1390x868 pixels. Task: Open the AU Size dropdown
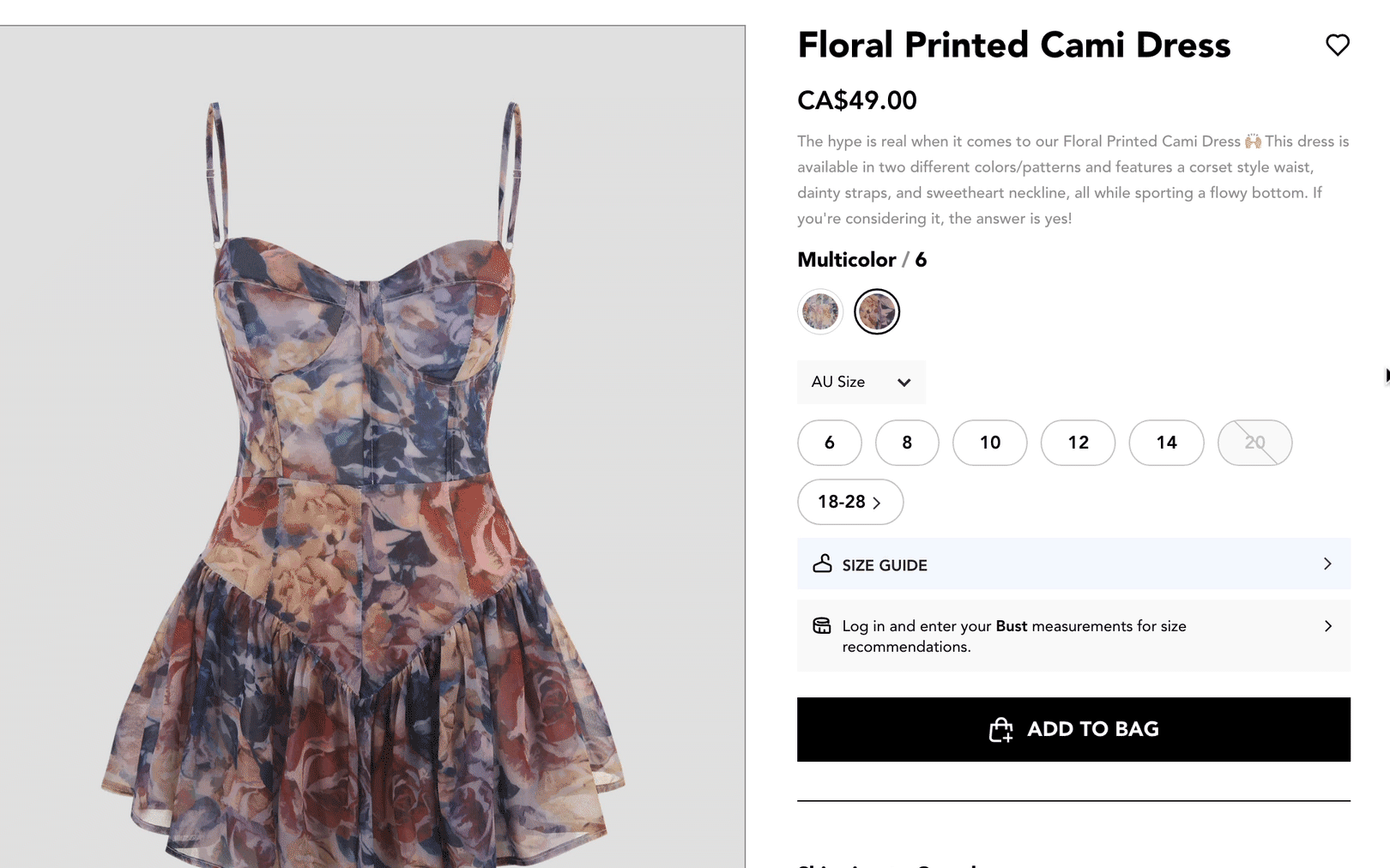click(x=861, y=382)
